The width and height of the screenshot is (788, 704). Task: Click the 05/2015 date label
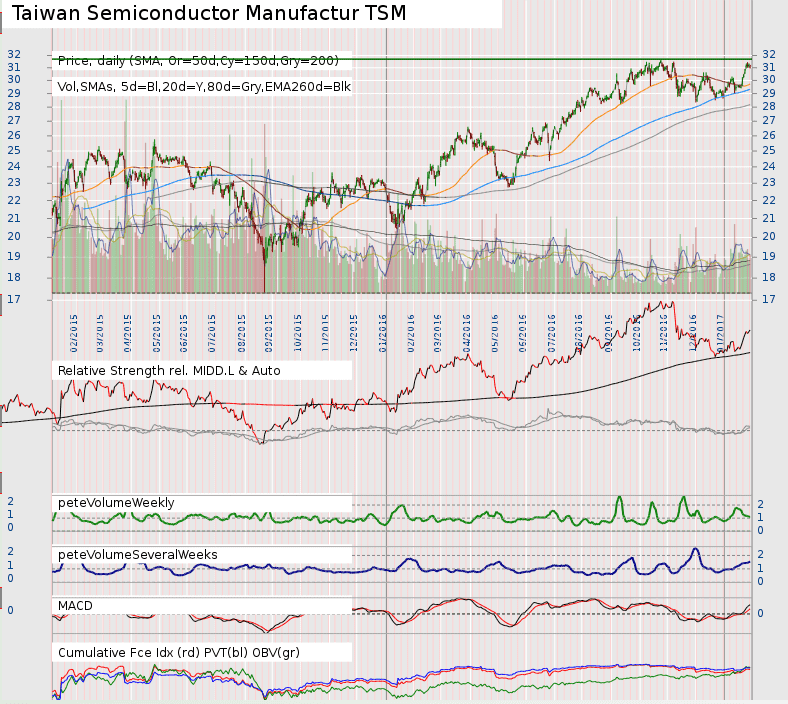coord(156,333)
